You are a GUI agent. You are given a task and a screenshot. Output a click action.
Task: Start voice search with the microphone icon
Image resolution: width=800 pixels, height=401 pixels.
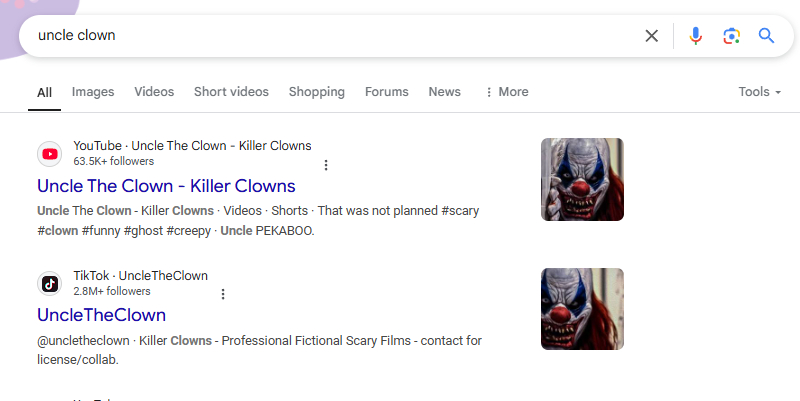[x=696, y=36]
